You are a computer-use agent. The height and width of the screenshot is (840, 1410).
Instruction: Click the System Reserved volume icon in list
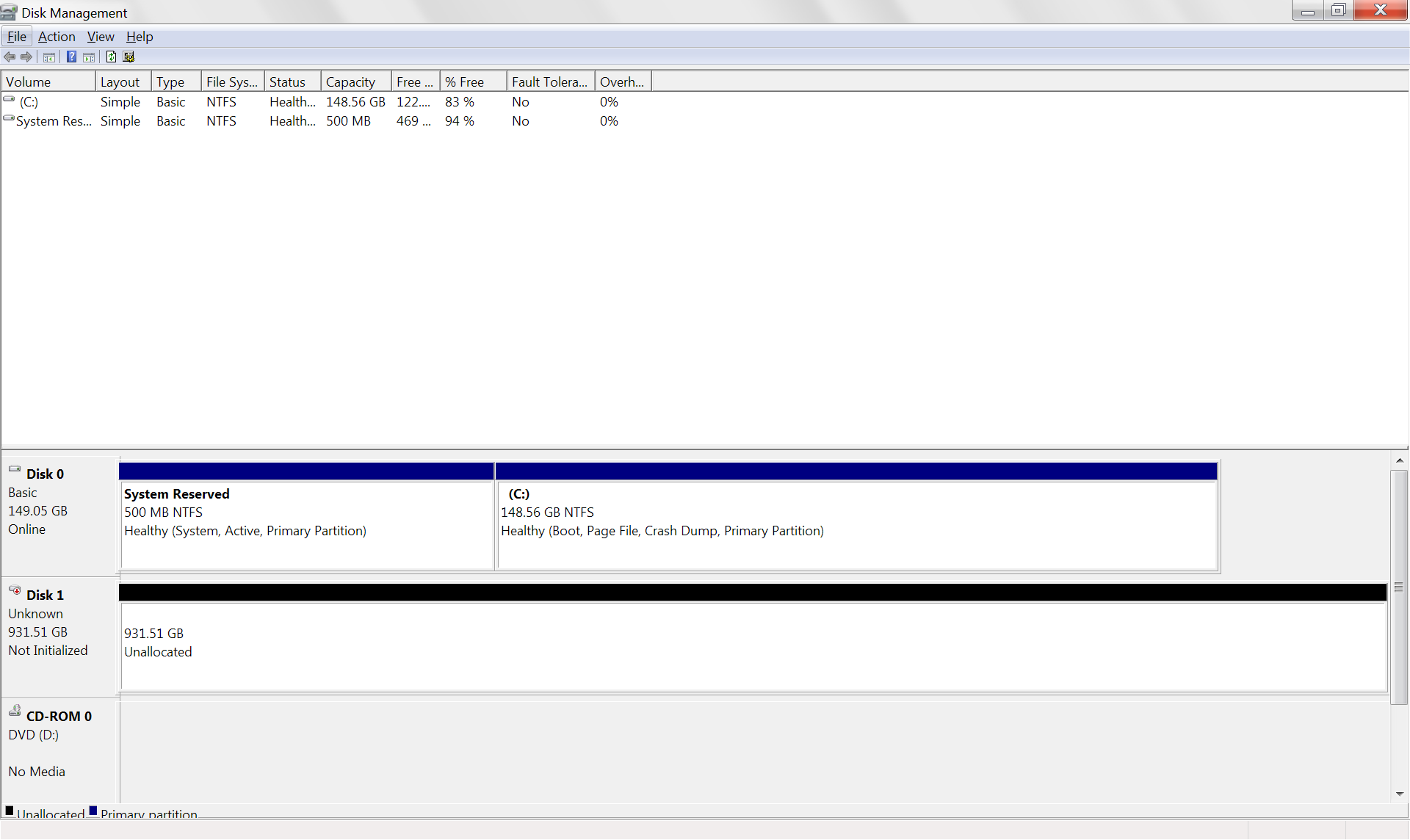[x=9, y=117]
